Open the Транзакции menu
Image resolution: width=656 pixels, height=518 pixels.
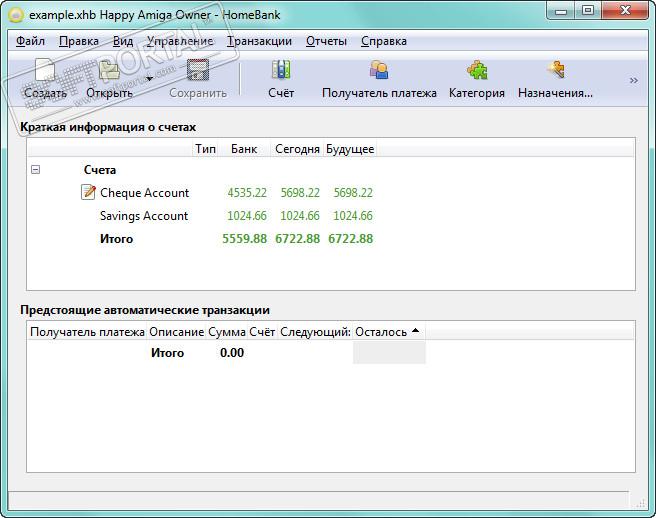click(259, 41)
